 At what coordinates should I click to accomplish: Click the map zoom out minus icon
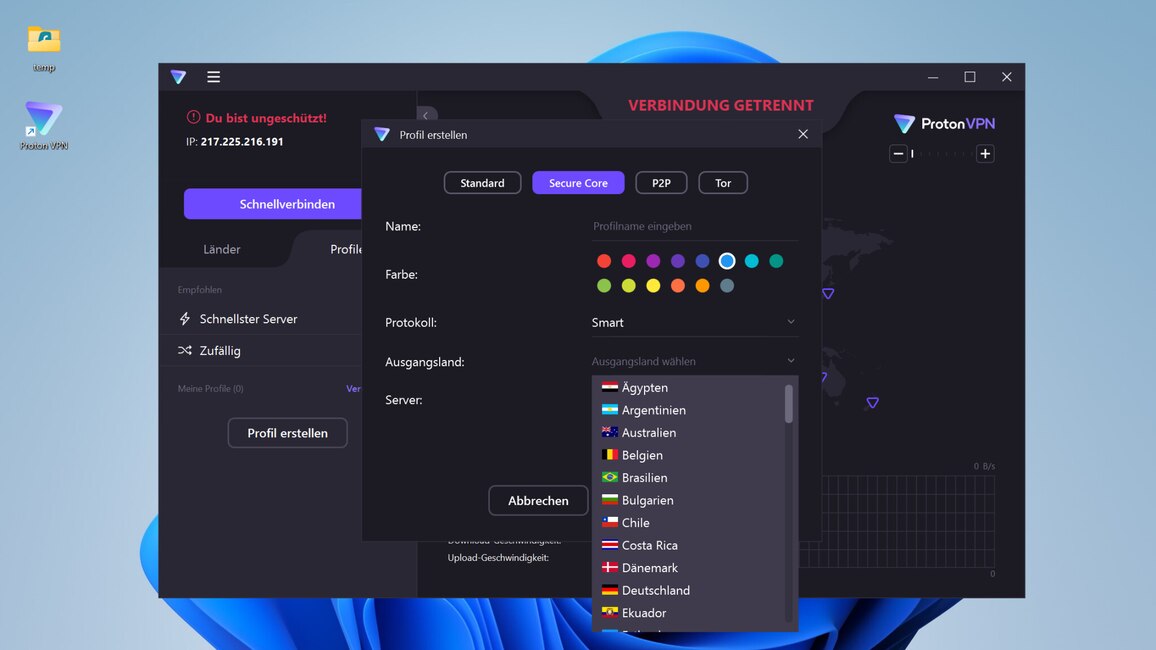(x=896, y=153)
